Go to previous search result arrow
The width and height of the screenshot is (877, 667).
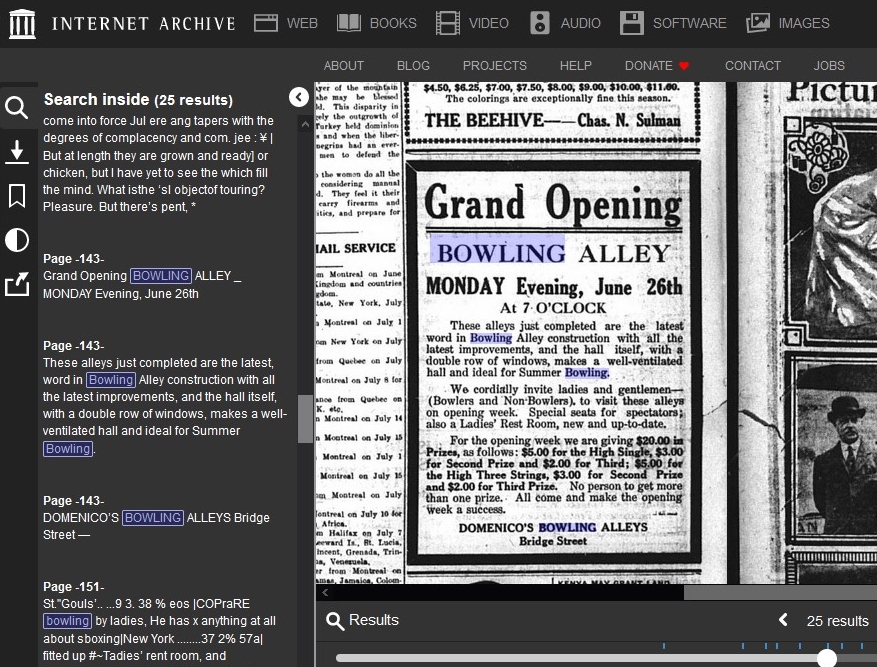[x=783, y=621]
